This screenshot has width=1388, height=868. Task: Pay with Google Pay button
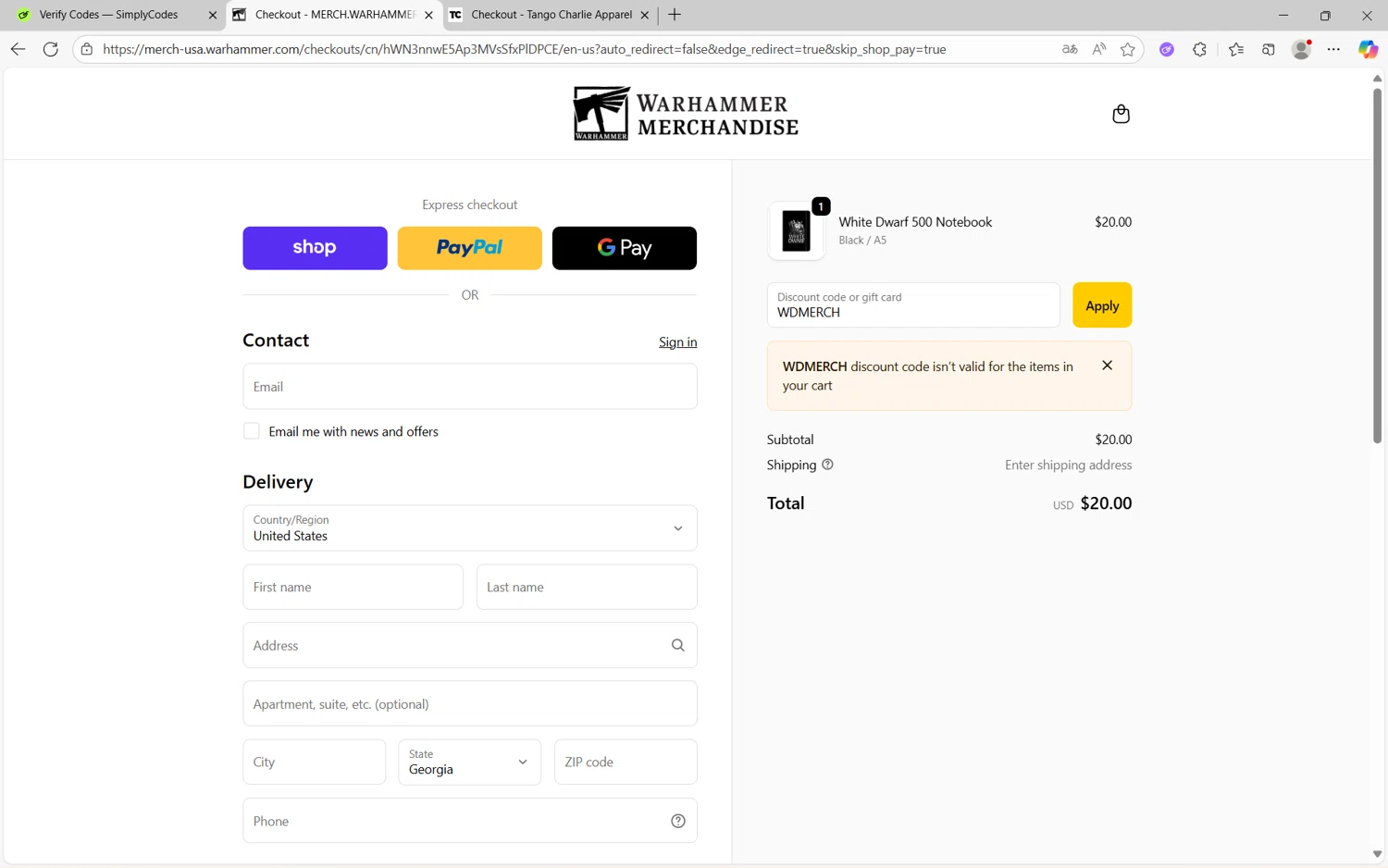625,248
